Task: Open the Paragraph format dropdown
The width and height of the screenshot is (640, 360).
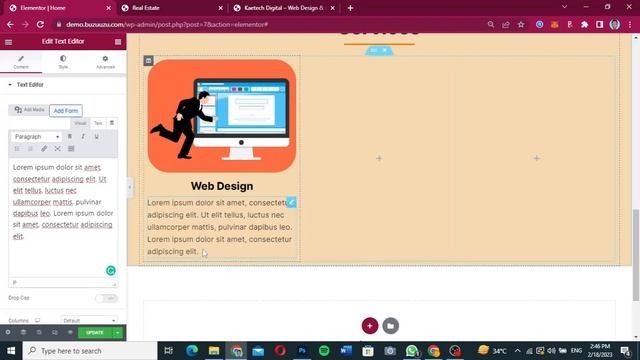Action: click(x=36, y=137)
